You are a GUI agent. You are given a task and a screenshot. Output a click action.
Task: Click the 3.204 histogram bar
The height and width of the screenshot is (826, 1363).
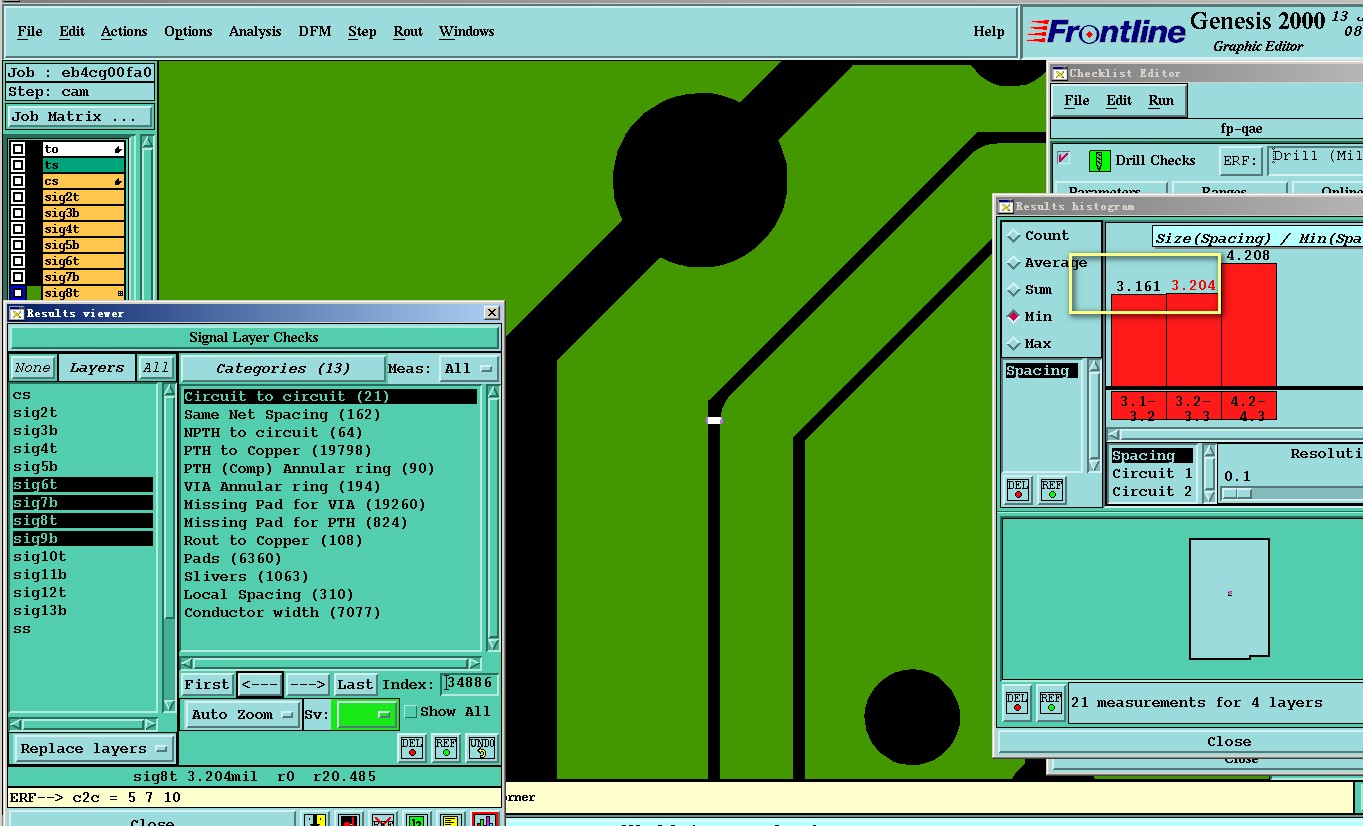tap(1193, 339)
